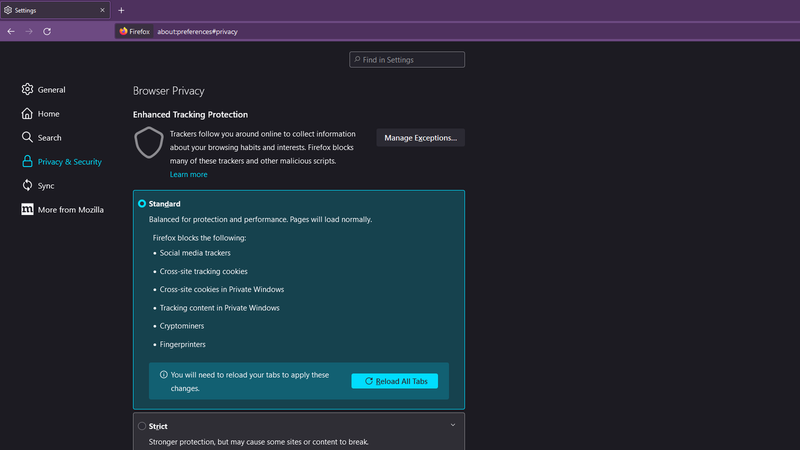Open the Sync settings category

coord(45,186)
